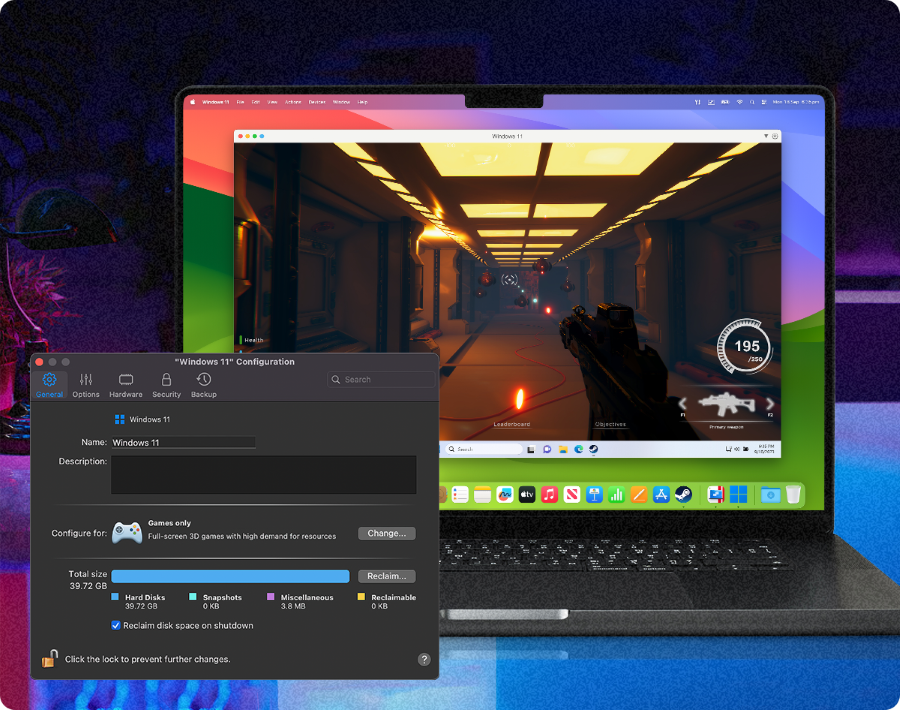Open Steam from the Windows taskbar

point(594,450)
